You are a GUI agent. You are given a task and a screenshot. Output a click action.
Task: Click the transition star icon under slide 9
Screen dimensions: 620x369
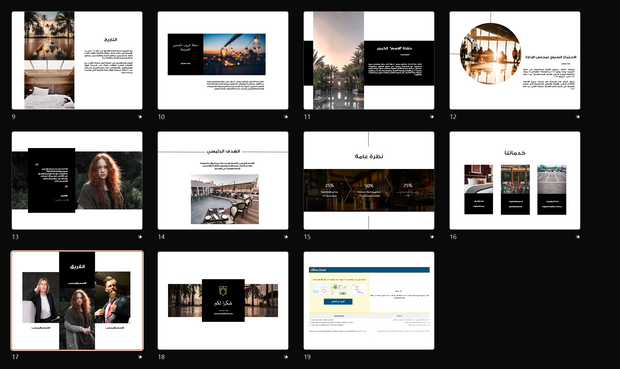click(x=140, y=117)
